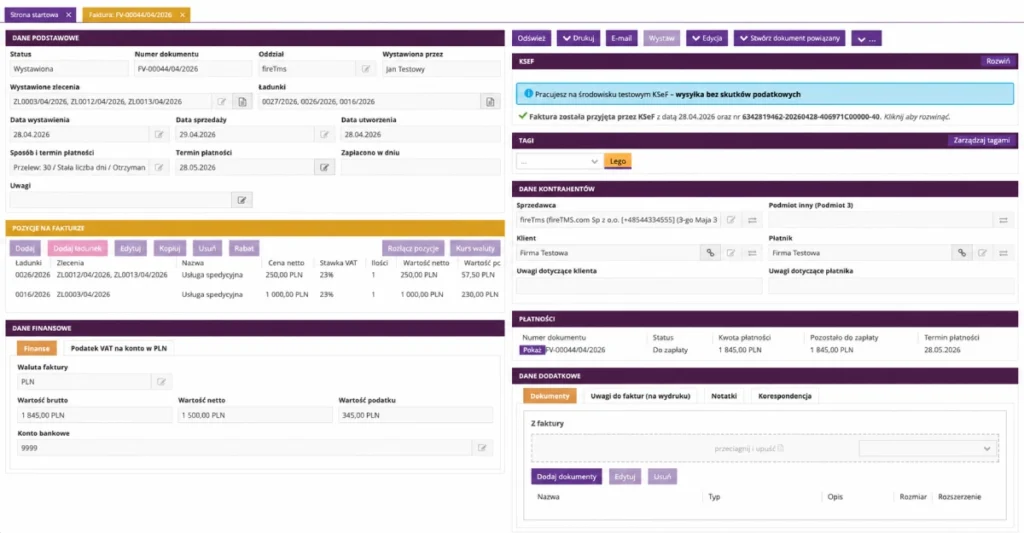Expand Stwórz dokument powiązany menu
1024x533 pixels.
(x=790, y=39)
